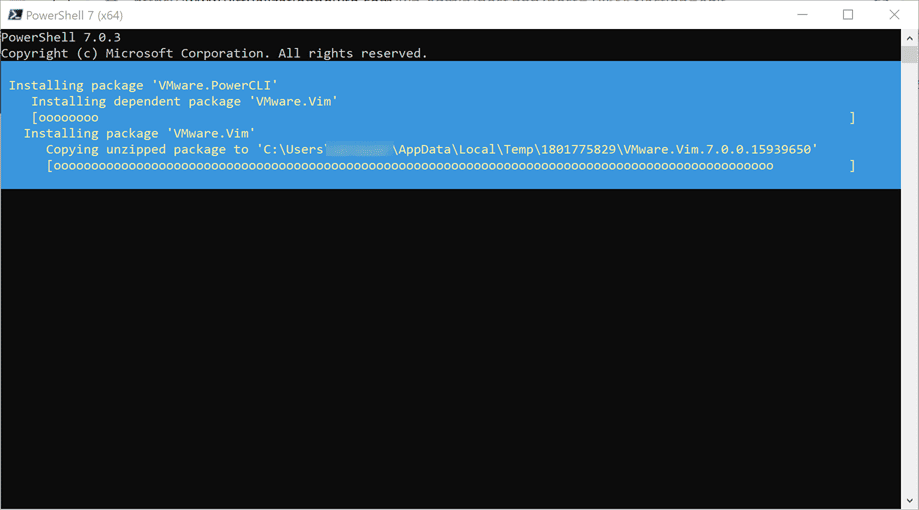Click the scrollbar up arrow
The width and height of the screenshot is (919, 510).
pyautogui.click(x=910, y=37)
